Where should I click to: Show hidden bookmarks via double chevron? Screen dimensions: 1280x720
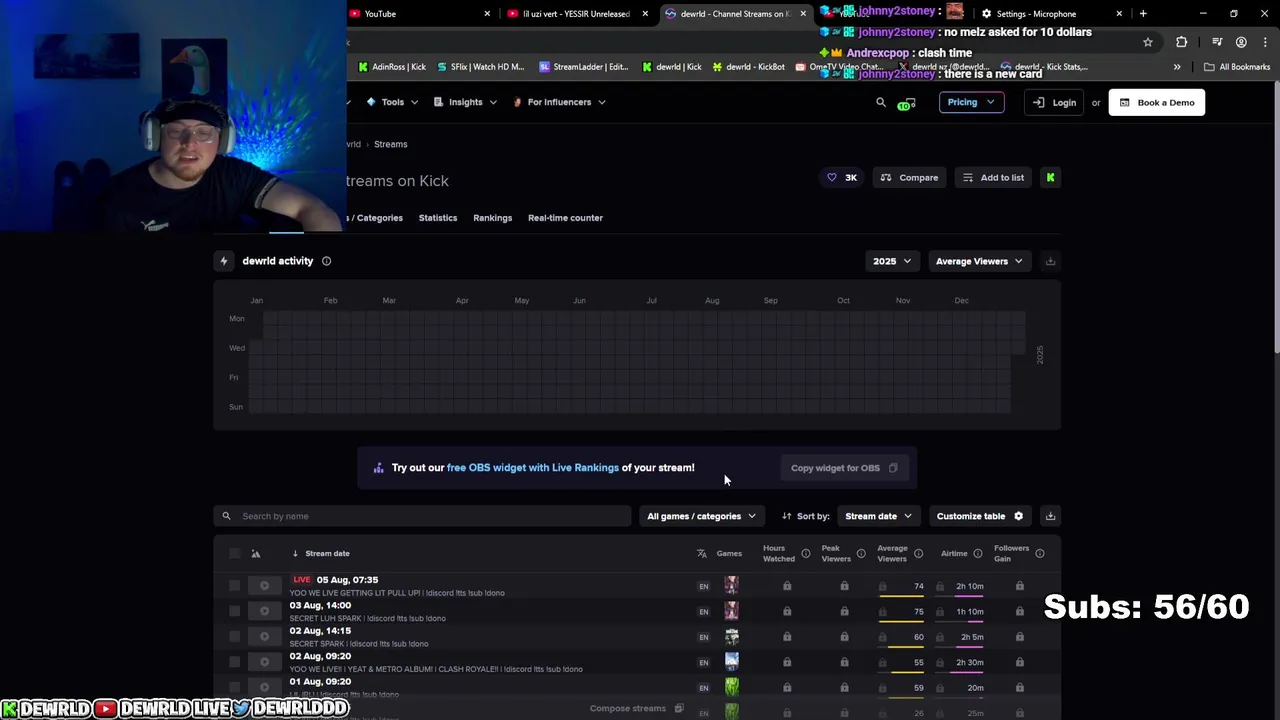pos(1177,67)
